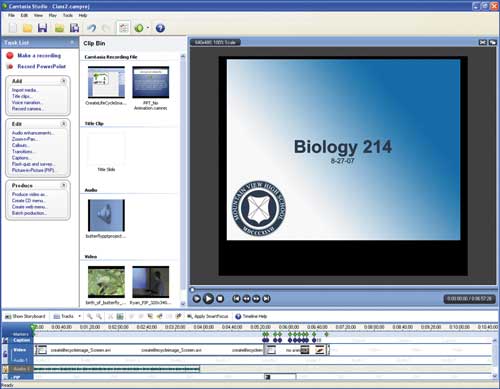Click the green import media folder icon

click(59, 28)
